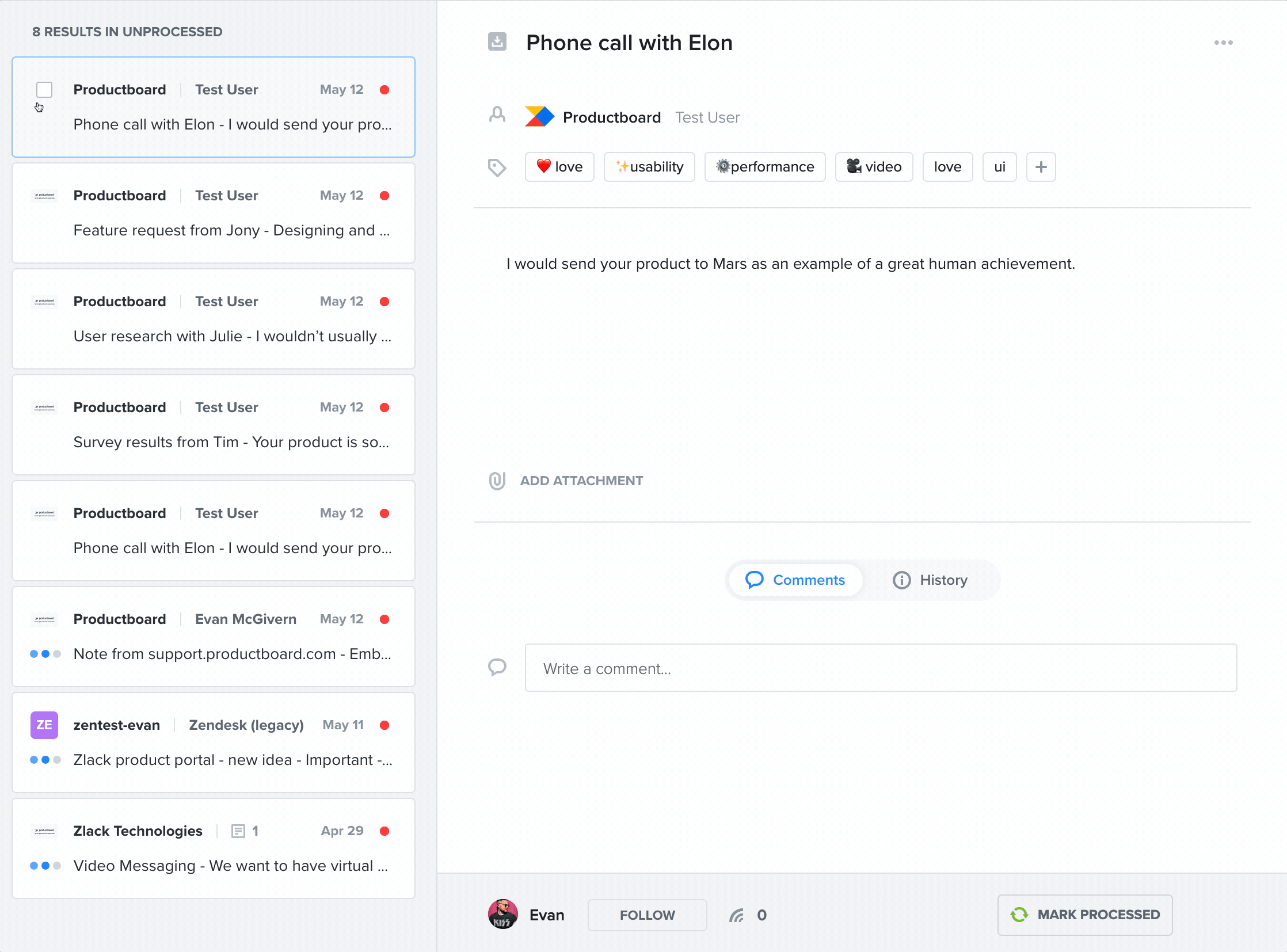Switch to the History tab
This screenshot has width=1287, height=952.
(x=930, y=580)
